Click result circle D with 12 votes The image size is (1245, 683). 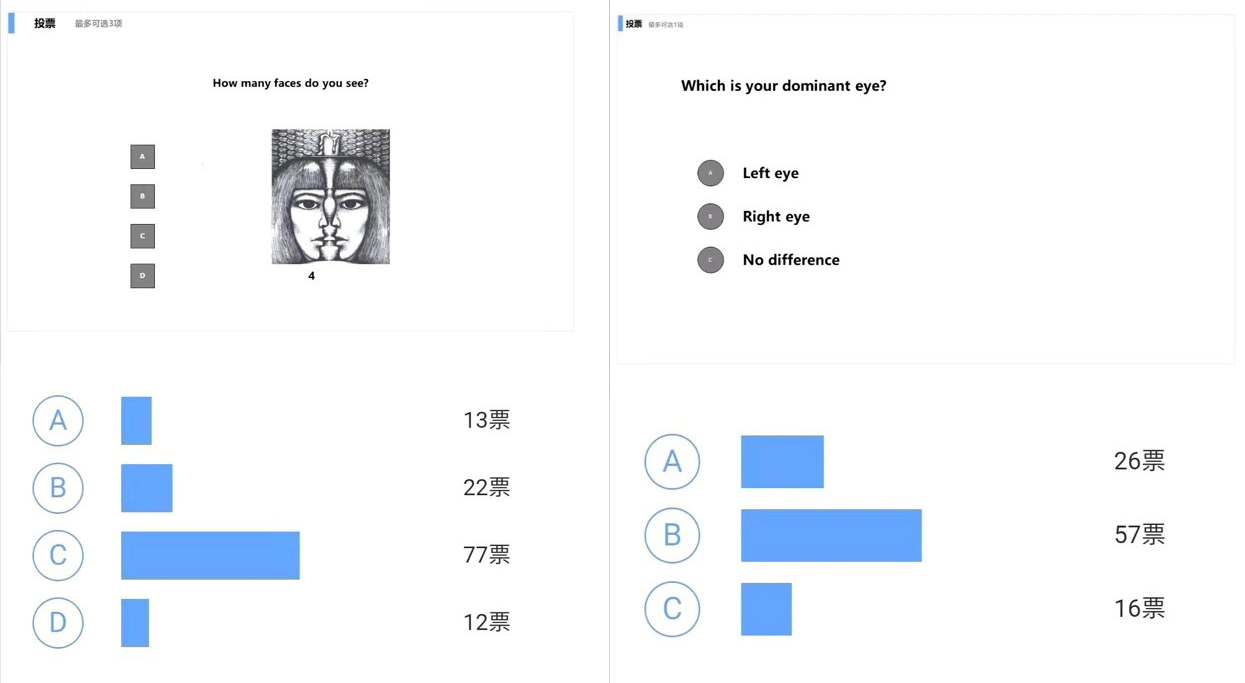(58, 622)
